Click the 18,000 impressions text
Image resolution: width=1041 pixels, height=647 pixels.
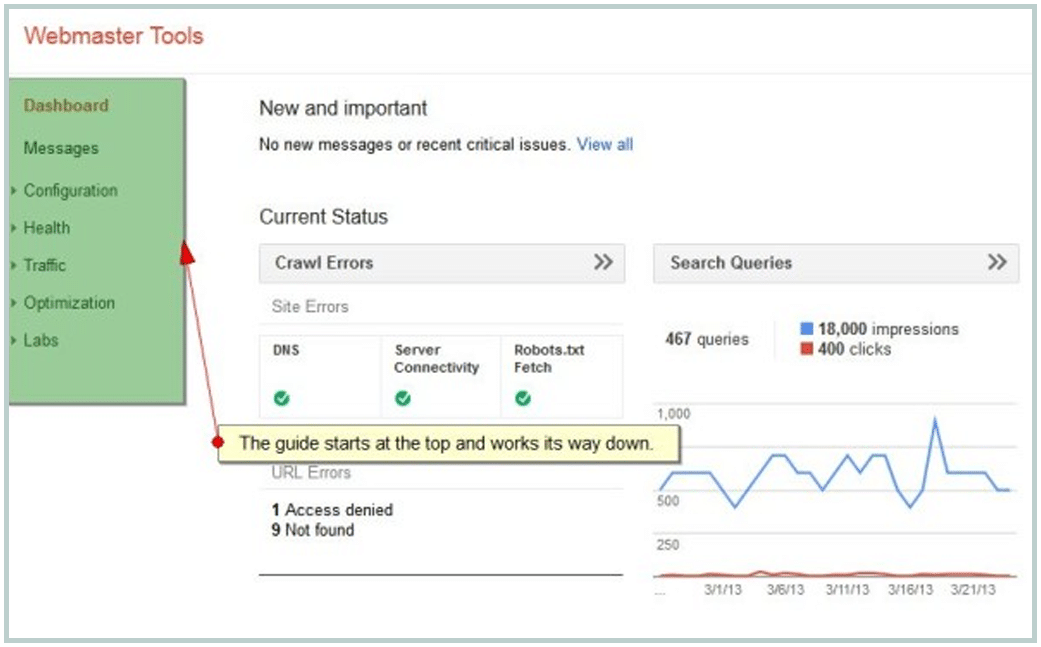[888, 328]
